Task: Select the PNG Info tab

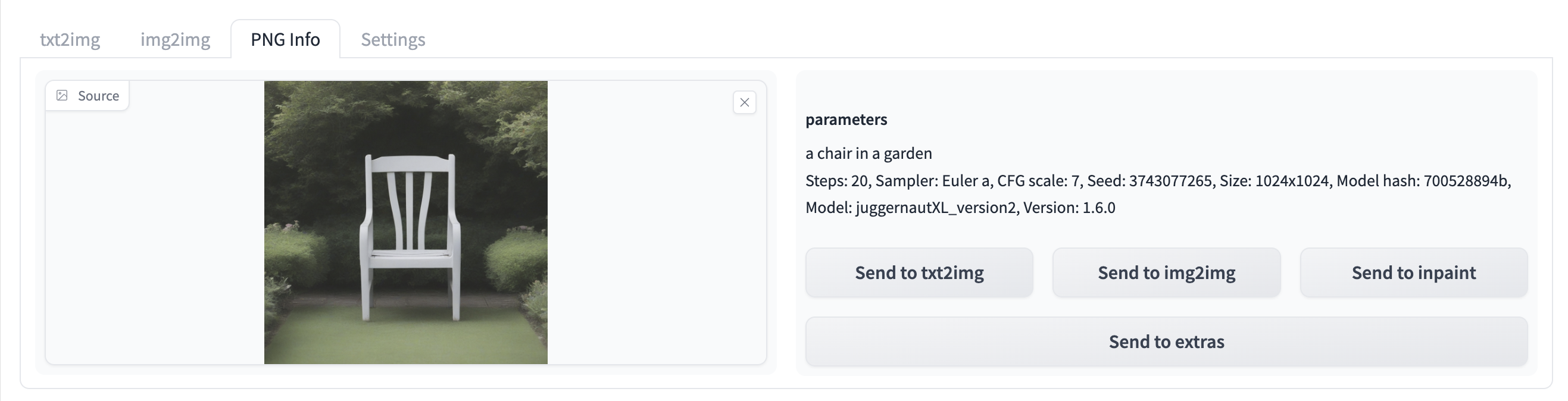Action: [285, 39]
